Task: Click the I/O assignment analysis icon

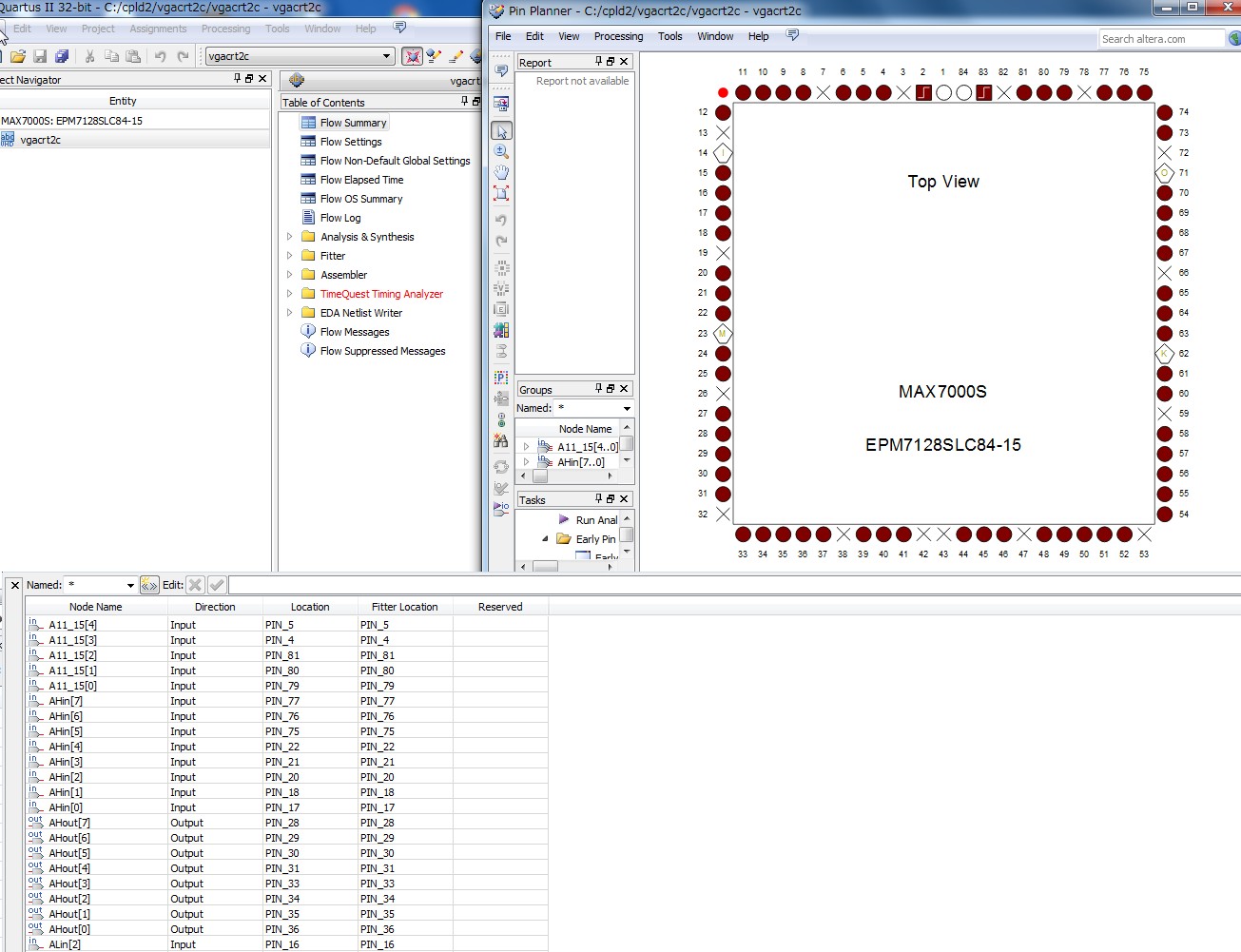Action: [x=501, y=508]
